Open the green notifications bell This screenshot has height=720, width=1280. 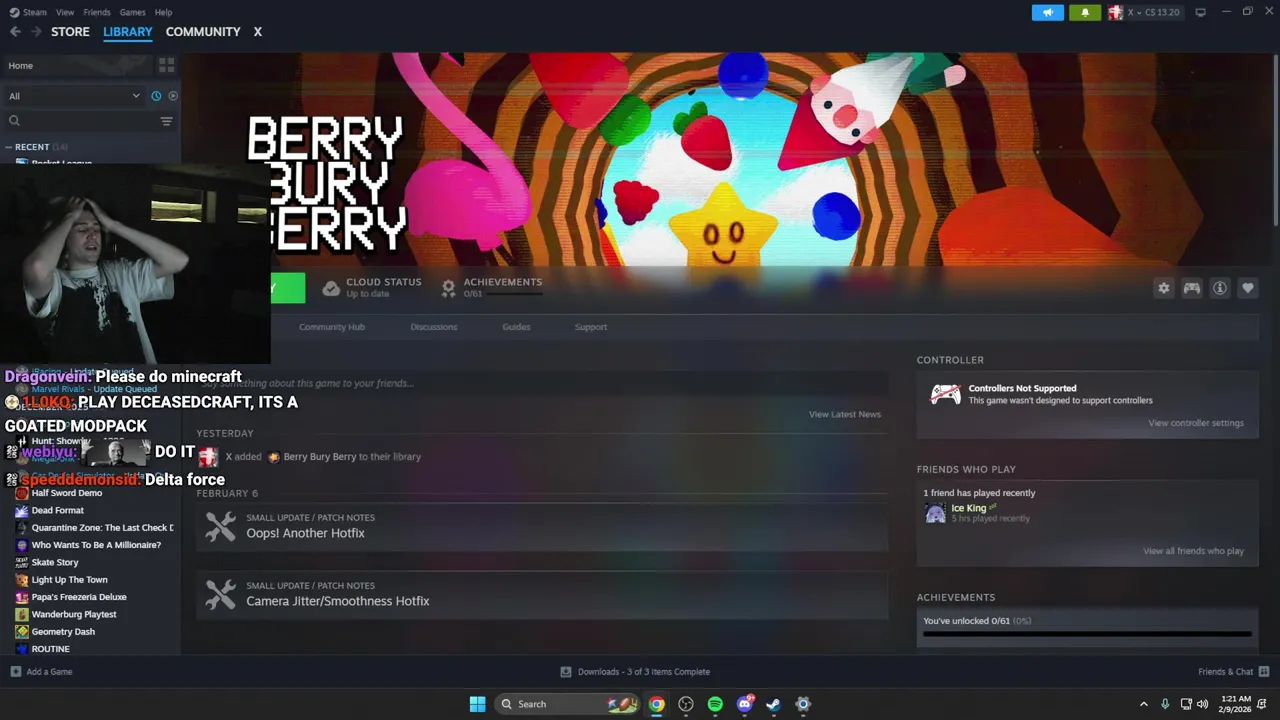pos(1085,12)
